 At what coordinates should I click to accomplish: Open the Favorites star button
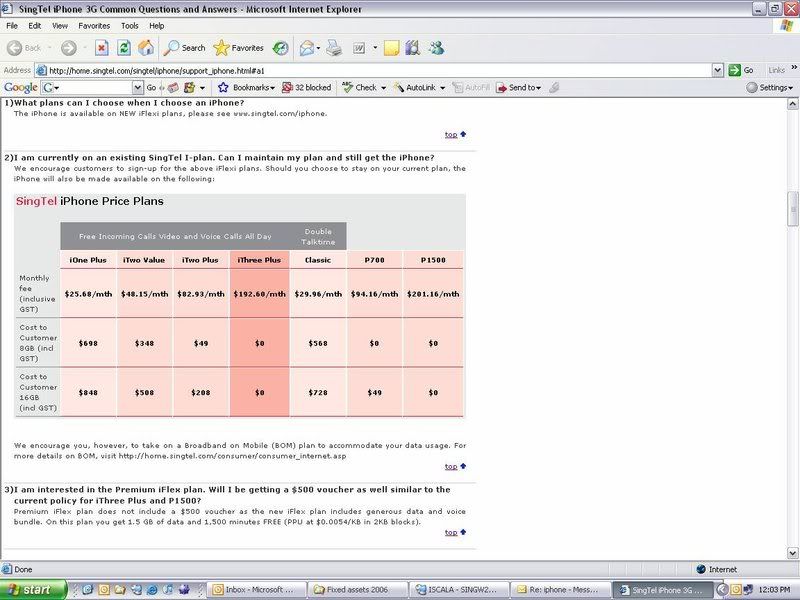[x=239, y=47]
